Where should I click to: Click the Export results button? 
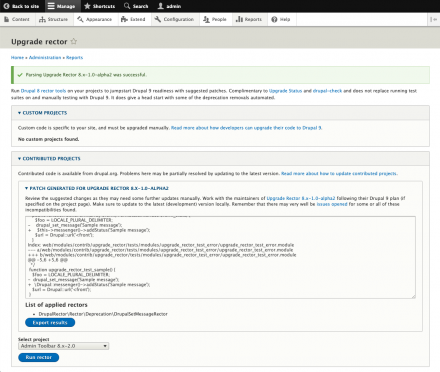[x=50, y=322]
